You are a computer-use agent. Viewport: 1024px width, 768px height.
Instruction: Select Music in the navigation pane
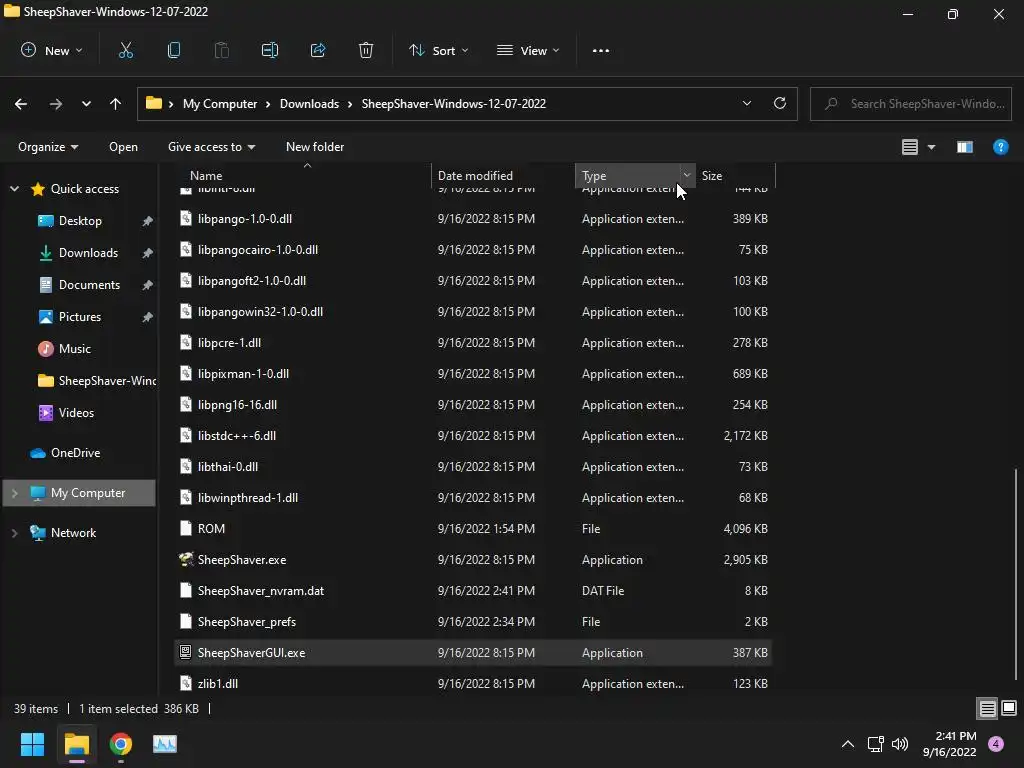(x=74, y=349)
